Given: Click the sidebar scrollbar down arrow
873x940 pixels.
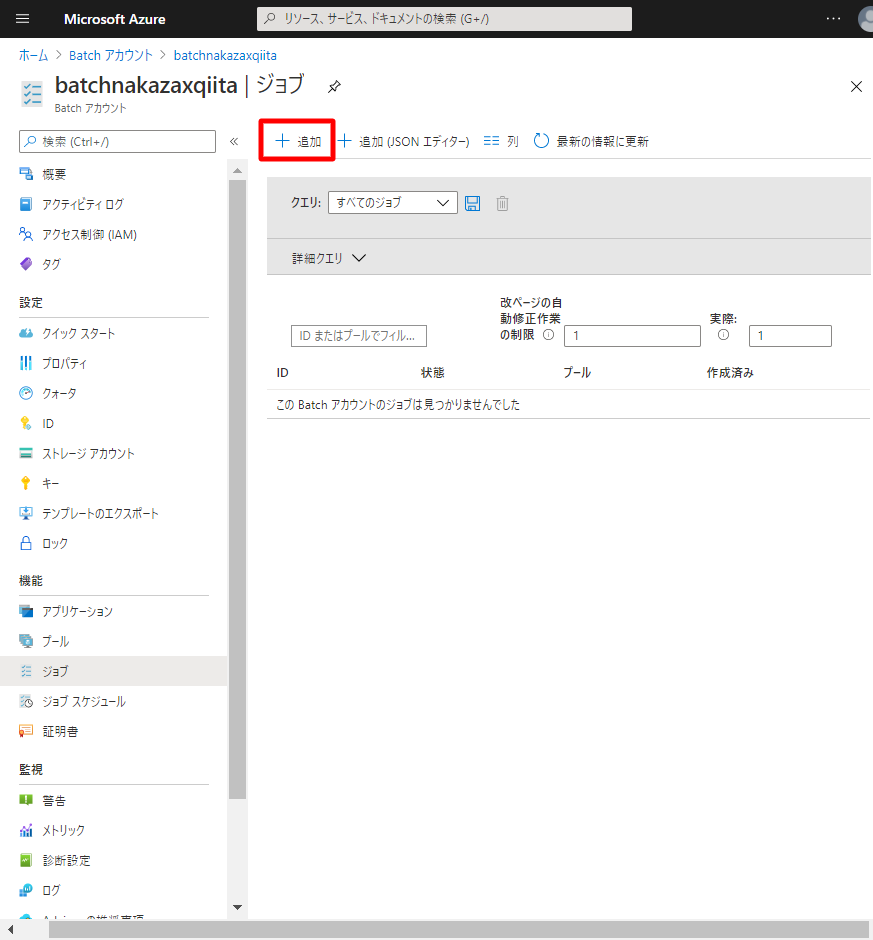Looking at the screenshot, I should click(237, 908).
